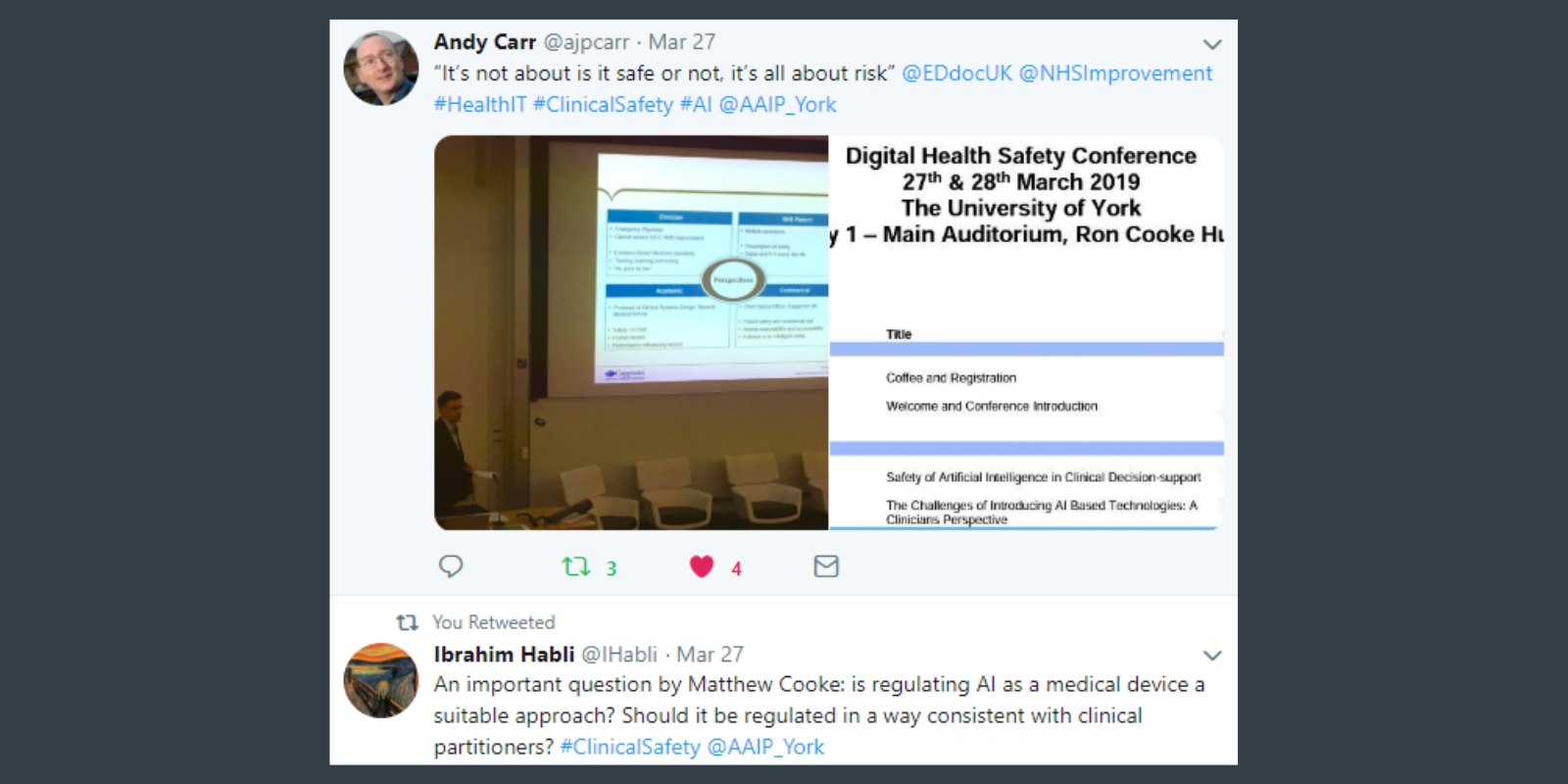The width and height of the screenshot is (1568, 784).
Task: Open the #ClinicalSafety hashtag in Ibrahim's tweet
Action: [x=630, y=747]
